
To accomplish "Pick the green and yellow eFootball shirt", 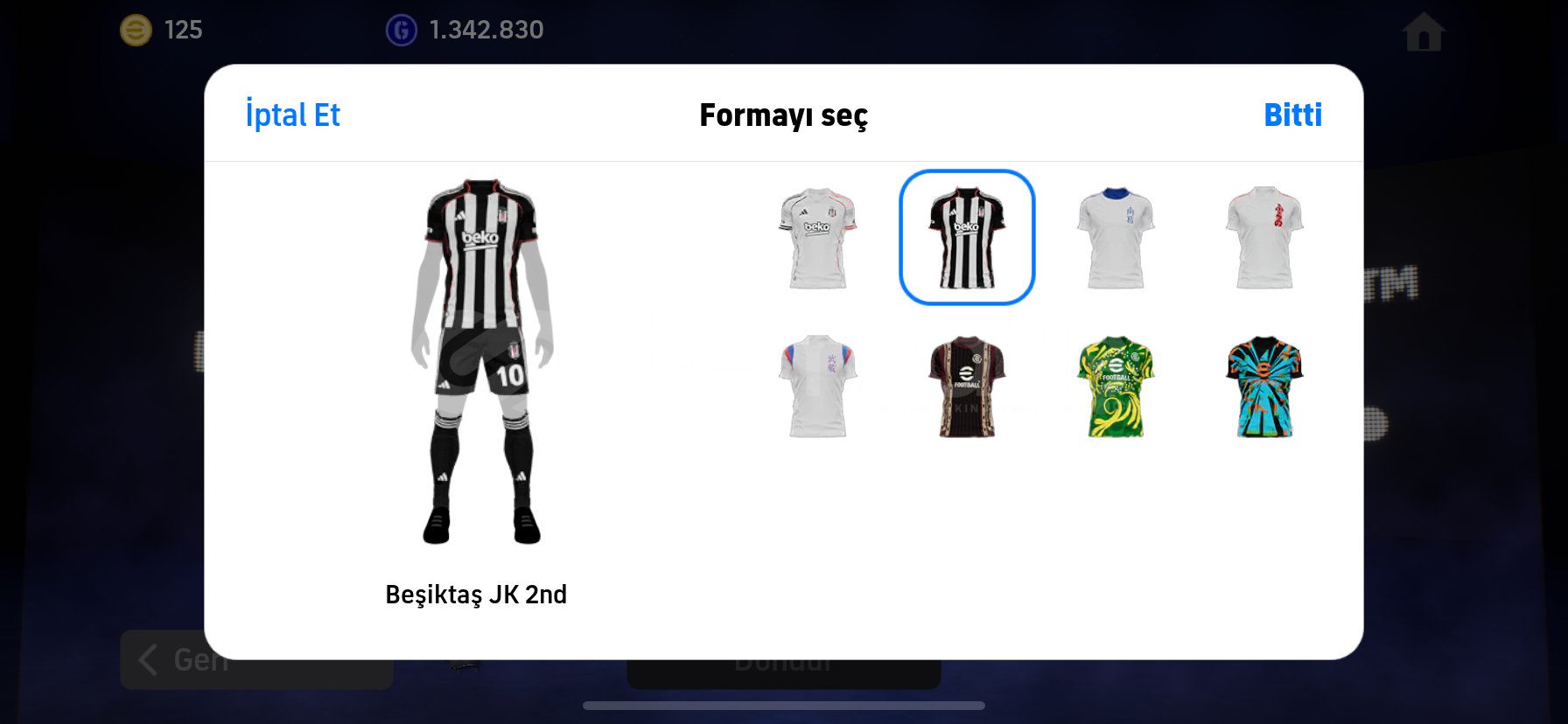I will coord(1116,386).
